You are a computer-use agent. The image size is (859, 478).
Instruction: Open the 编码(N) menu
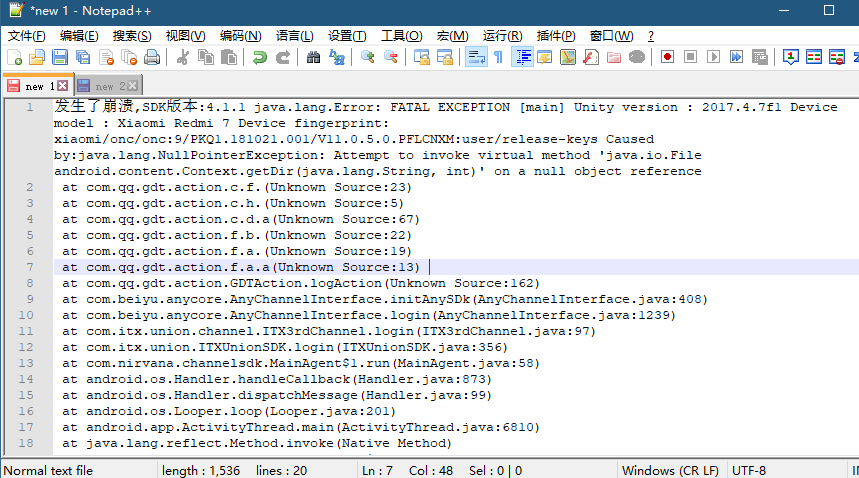tap(240, 36)
